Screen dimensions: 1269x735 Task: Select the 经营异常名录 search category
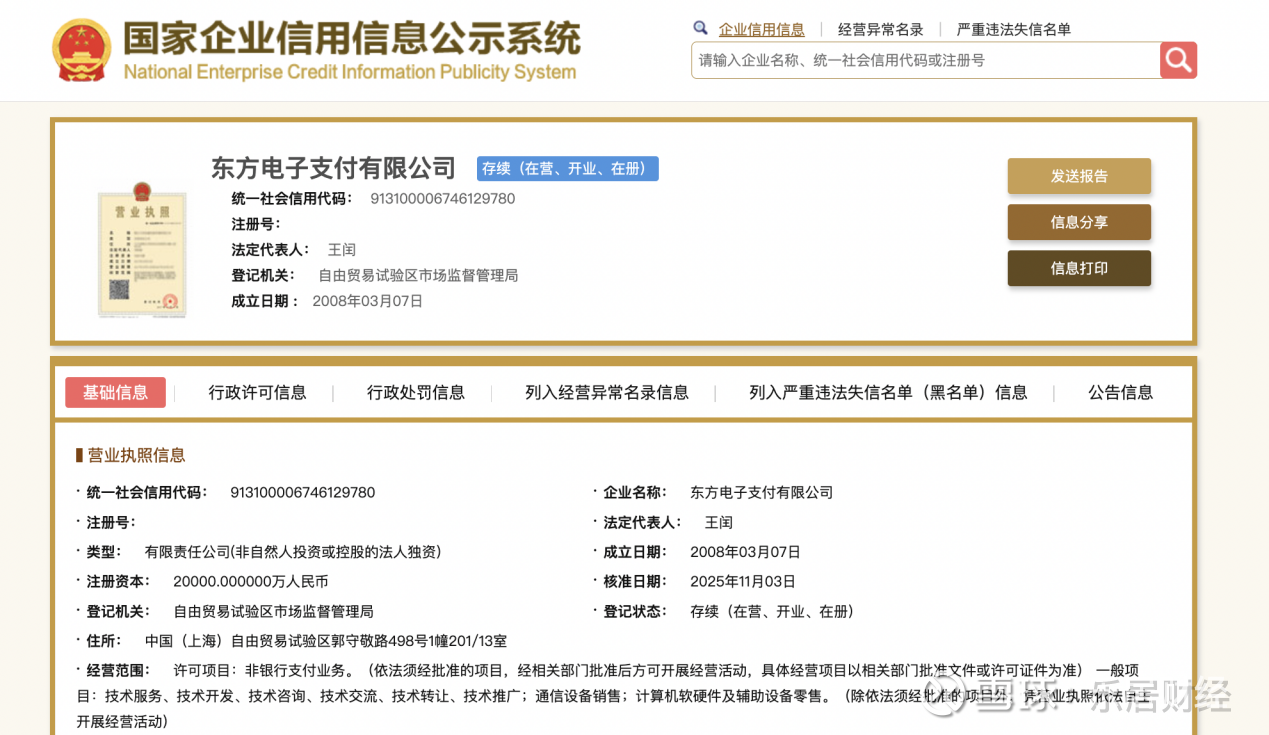(880, 29)
